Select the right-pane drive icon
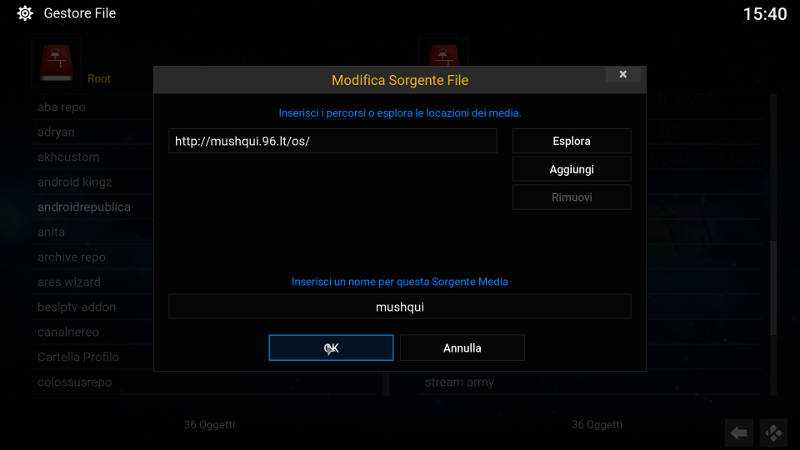Image resolution: width=800 pixels, height=450 pixels. pos(443,55)
